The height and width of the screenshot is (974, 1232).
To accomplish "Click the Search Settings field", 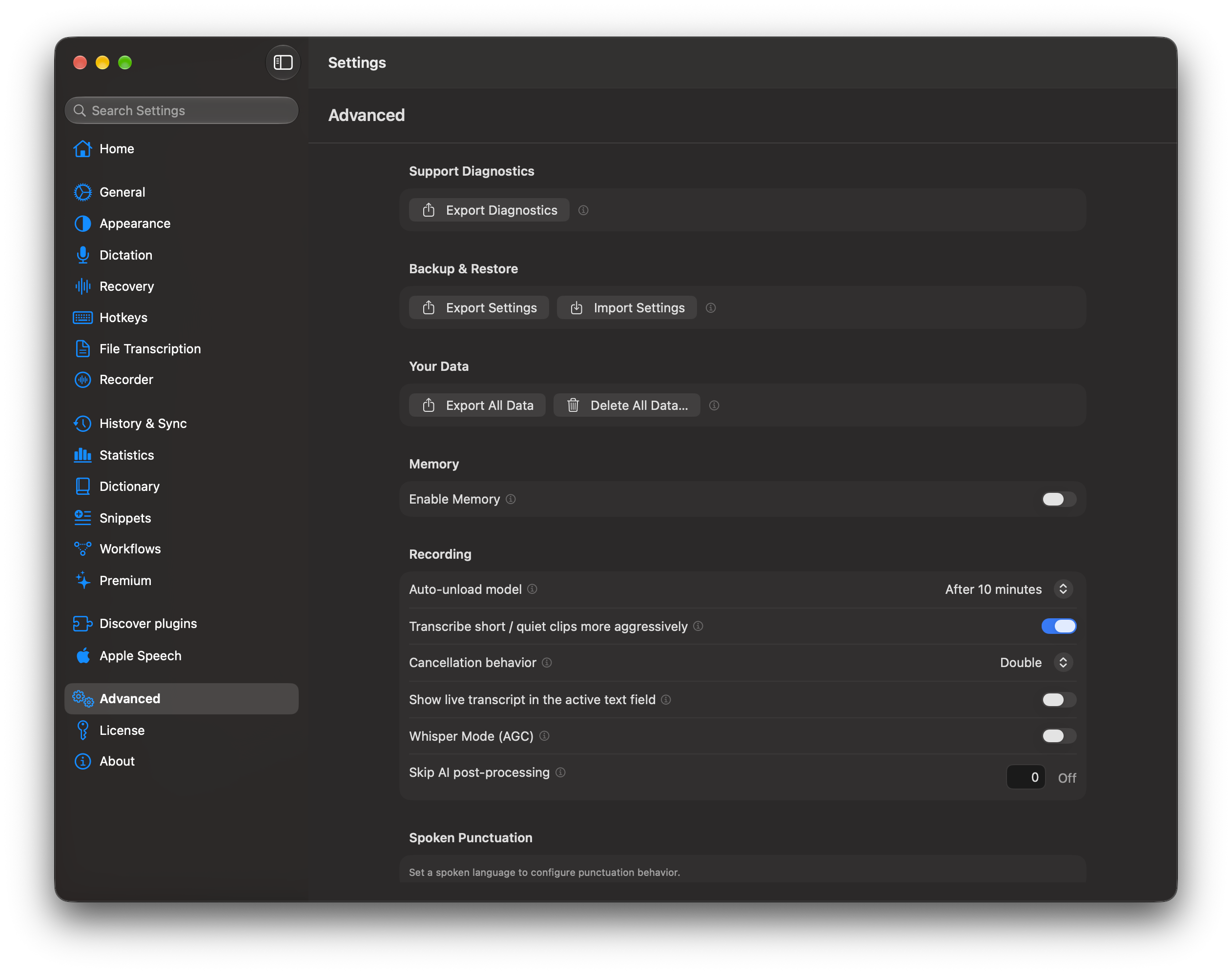I will (182, 111).
